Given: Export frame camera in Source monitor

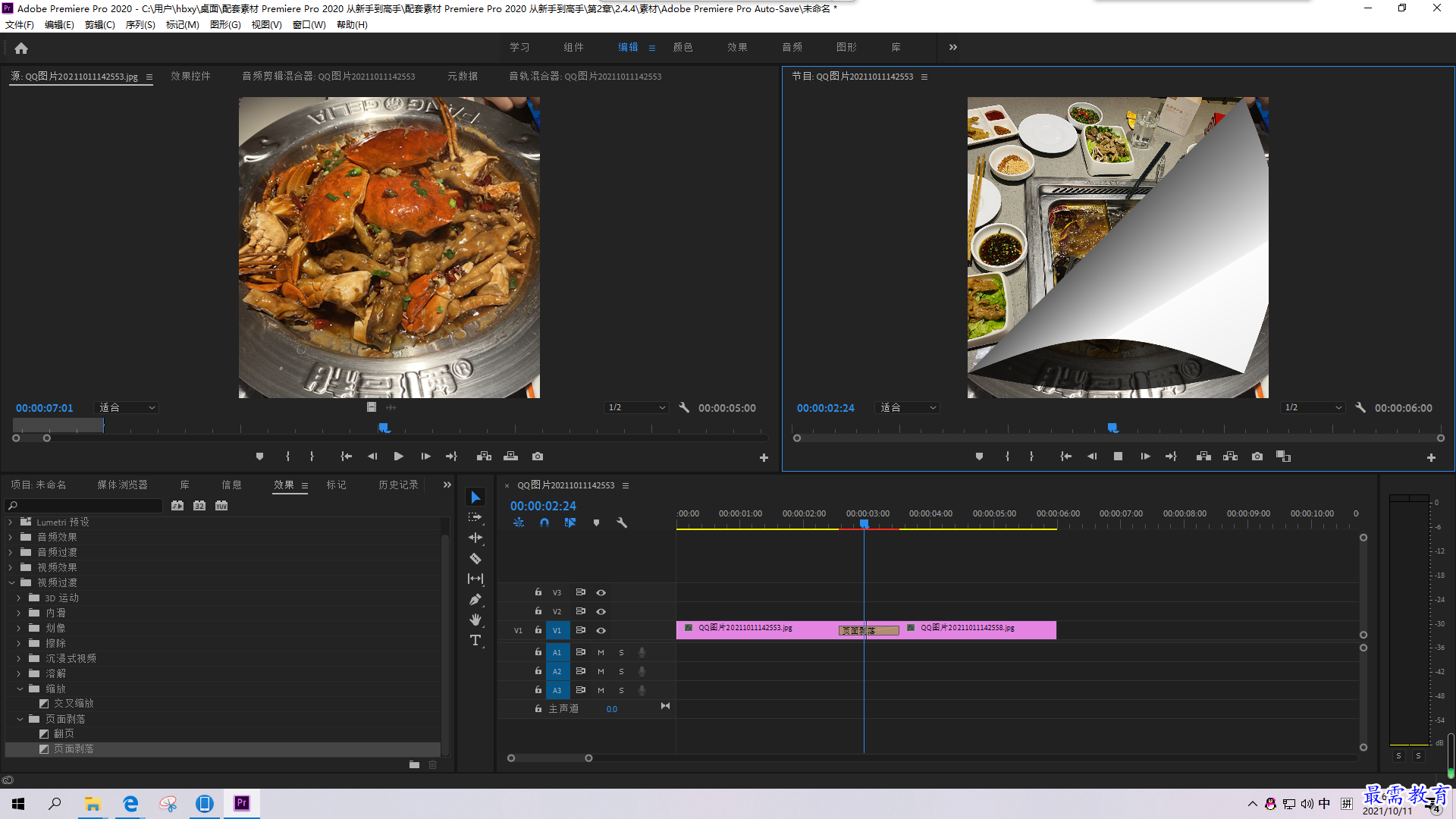Looking at the screenshot, I should click(538, 457).
